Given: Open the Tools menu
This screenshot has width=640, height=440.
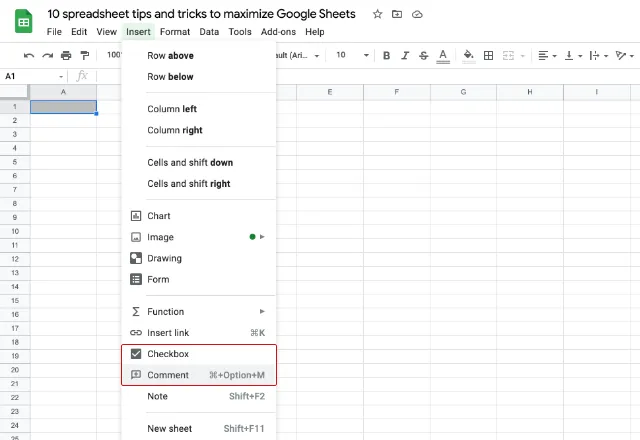Looking at the screenshot, I should pyautogui.click(x=240, y=32).
